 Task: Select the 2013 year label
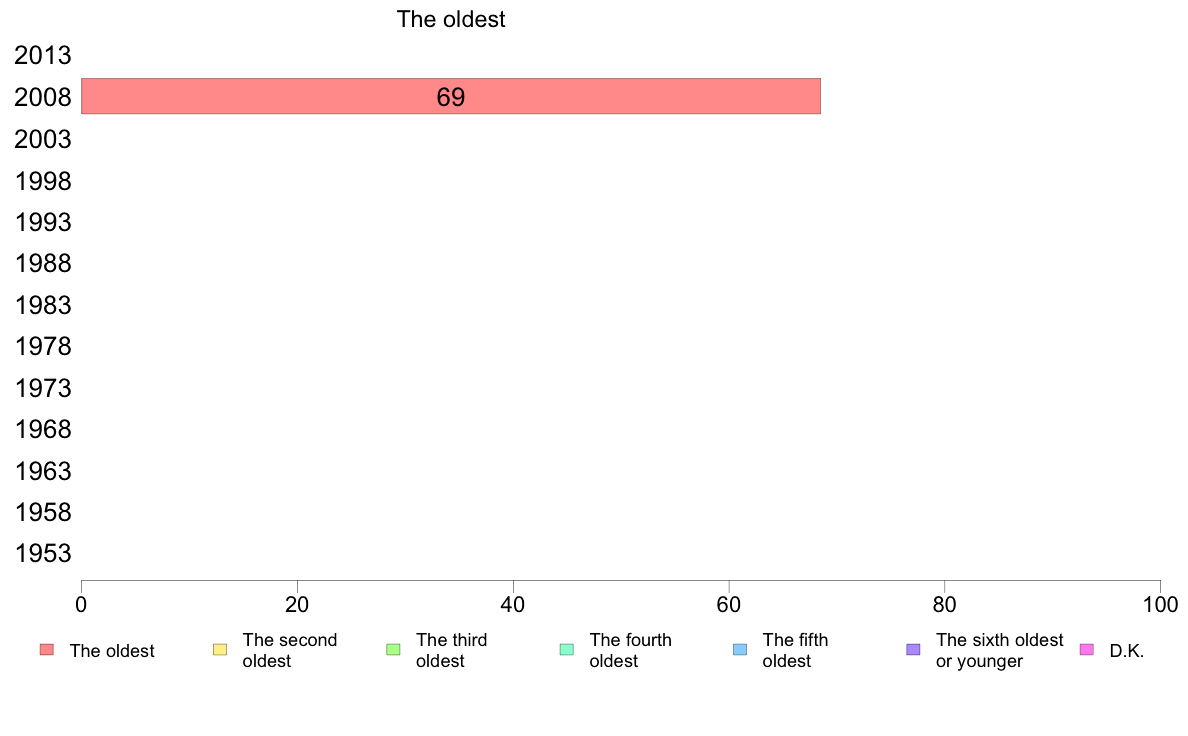(42, 55)
